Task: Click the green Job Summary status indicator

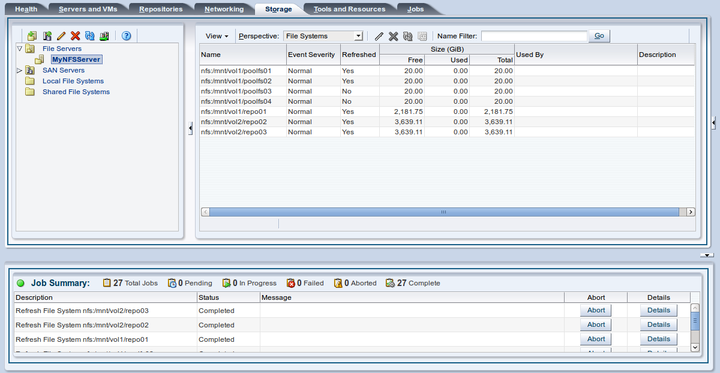Action: (21, 283)
